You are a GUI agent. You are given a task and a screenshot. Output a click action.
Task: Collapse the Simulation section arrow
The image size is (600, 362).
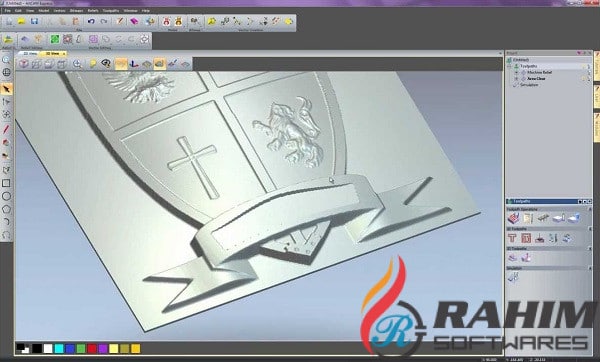coord(590,268)
